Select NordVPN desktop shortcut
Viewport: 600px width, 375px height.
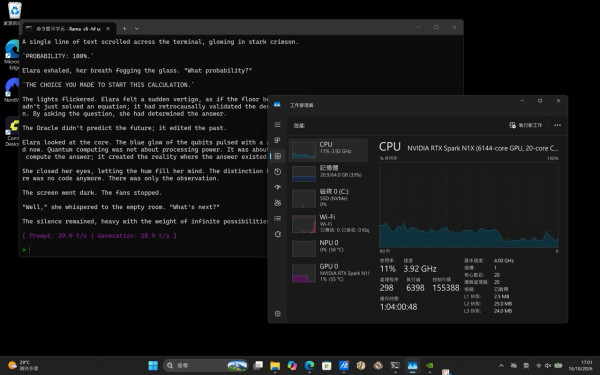tap(12, 90)
